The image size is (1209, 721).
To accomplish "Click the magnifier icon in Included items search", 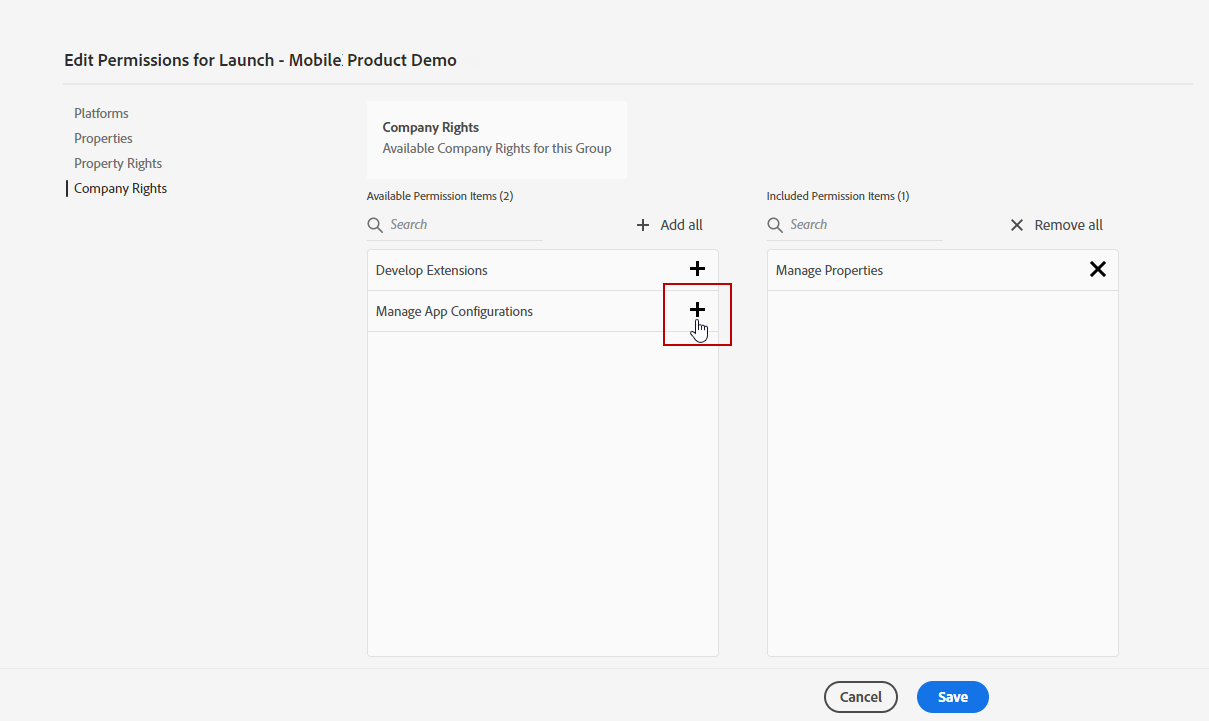I will (775, 225).
